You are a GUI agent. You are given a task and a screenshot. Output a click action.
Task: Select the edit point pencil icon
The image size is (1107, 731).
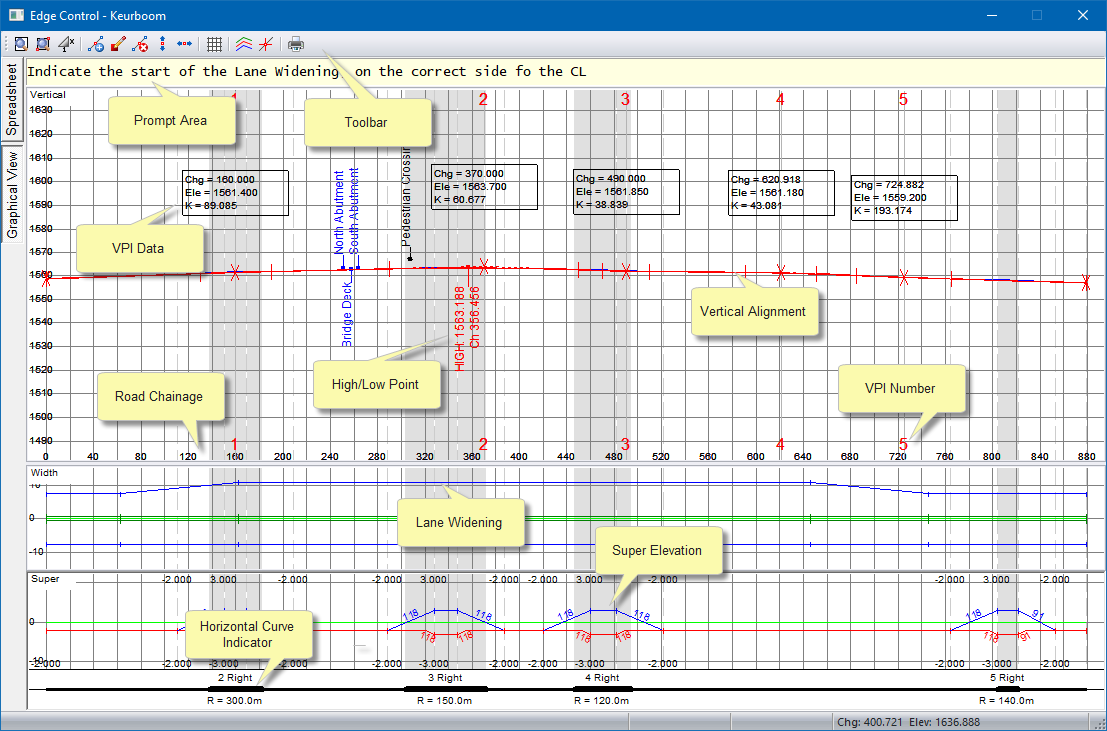pyautogui.click(x=118, y=44)
